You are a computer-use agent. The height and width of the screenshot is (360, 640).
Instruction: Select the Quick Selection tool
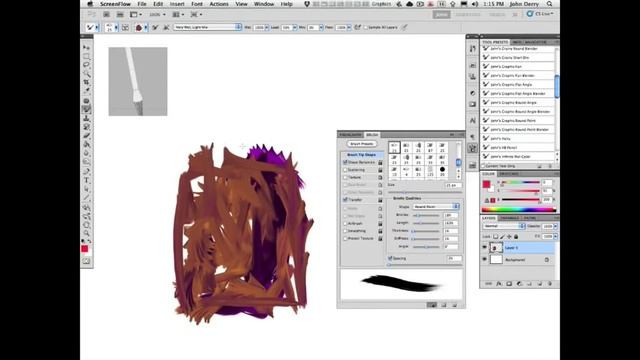[x=87, y=73]
